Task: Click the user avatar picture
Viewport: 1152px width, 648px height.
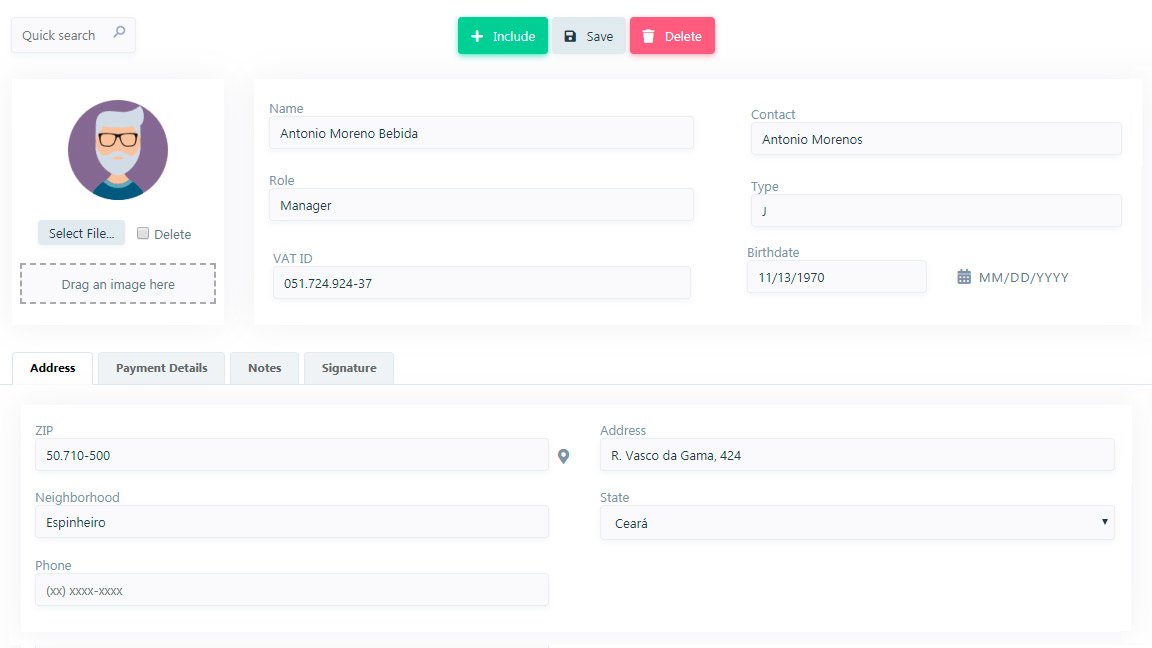Action: [118, 150]
